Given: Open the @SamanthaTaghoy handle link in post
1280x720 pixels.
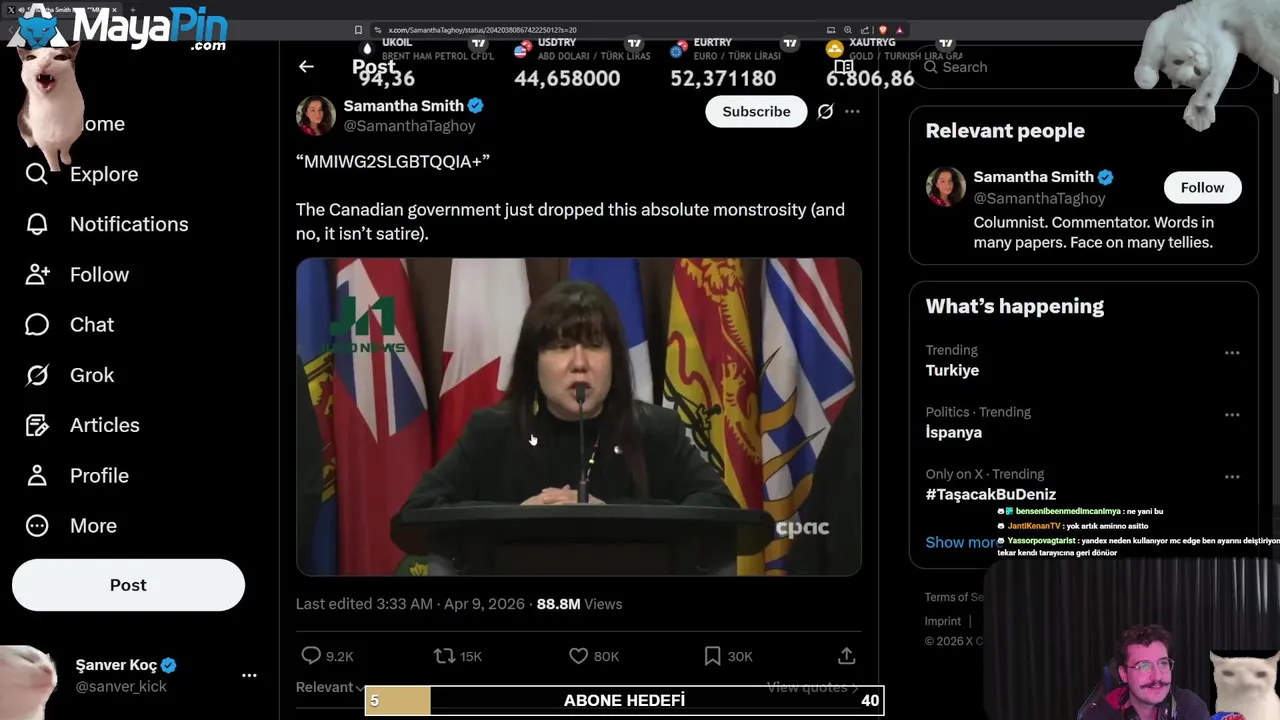Looking at the screenshot, I should pos(409,126).
